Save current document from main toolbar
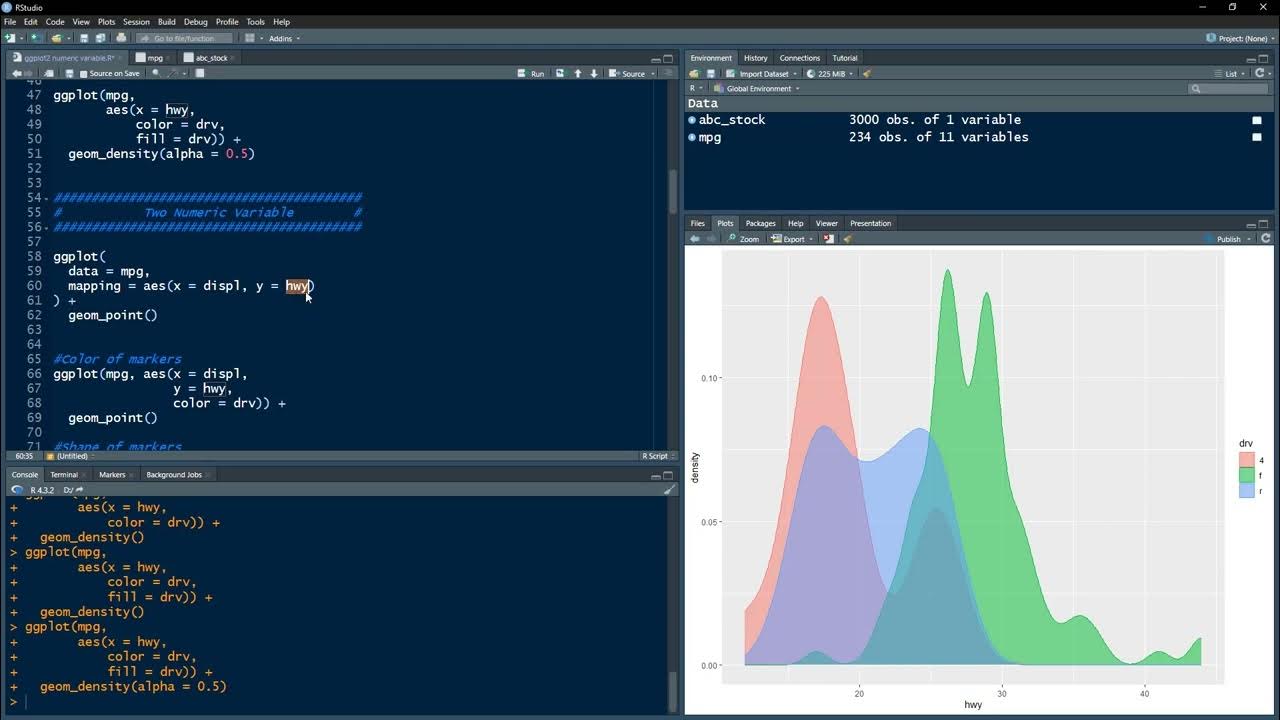 (84, 38)
